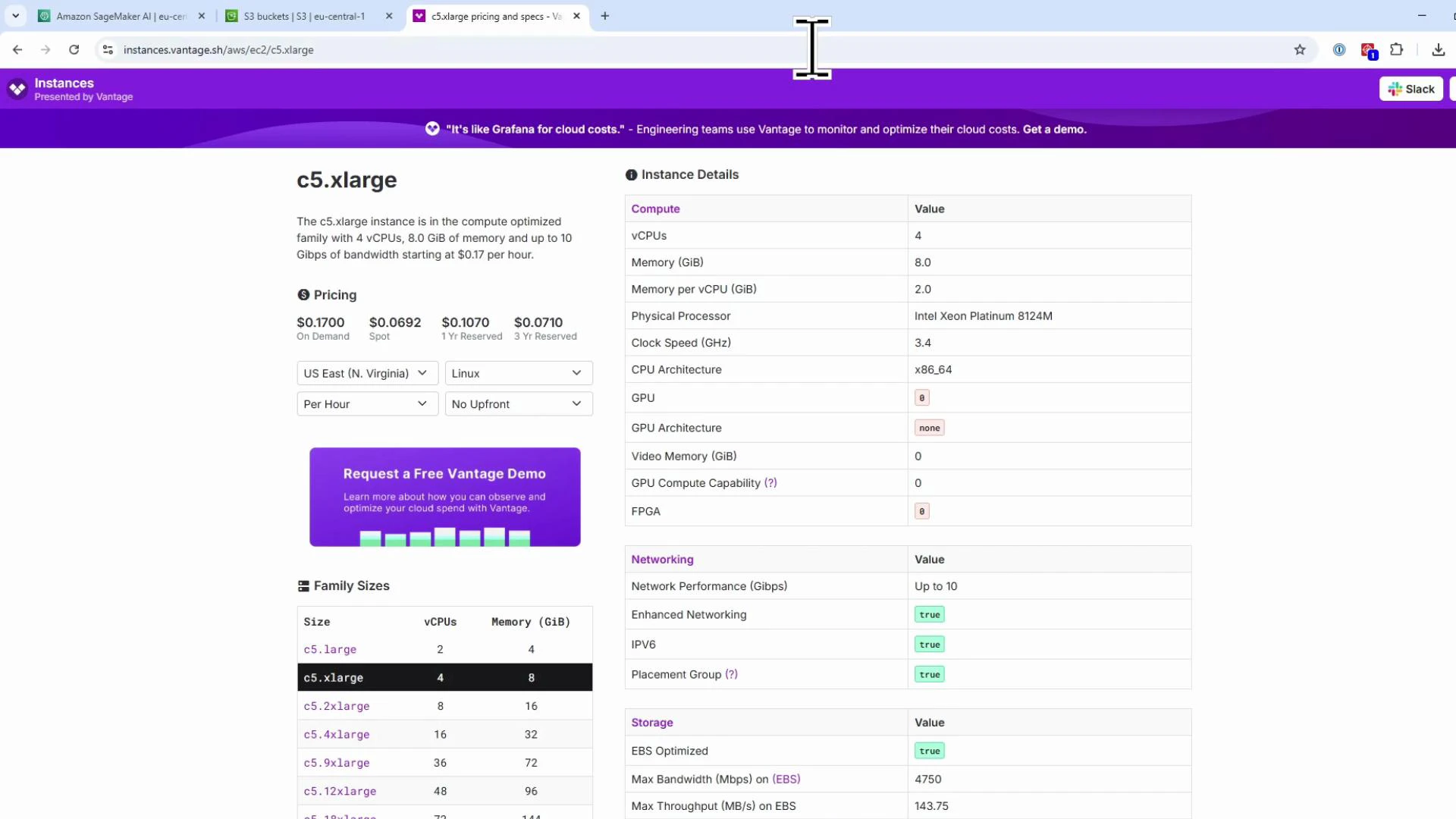This screenshot has height=819, width=1456.
Task: Click the true badge next to Enhanced Networking
Action: point(930,614)
